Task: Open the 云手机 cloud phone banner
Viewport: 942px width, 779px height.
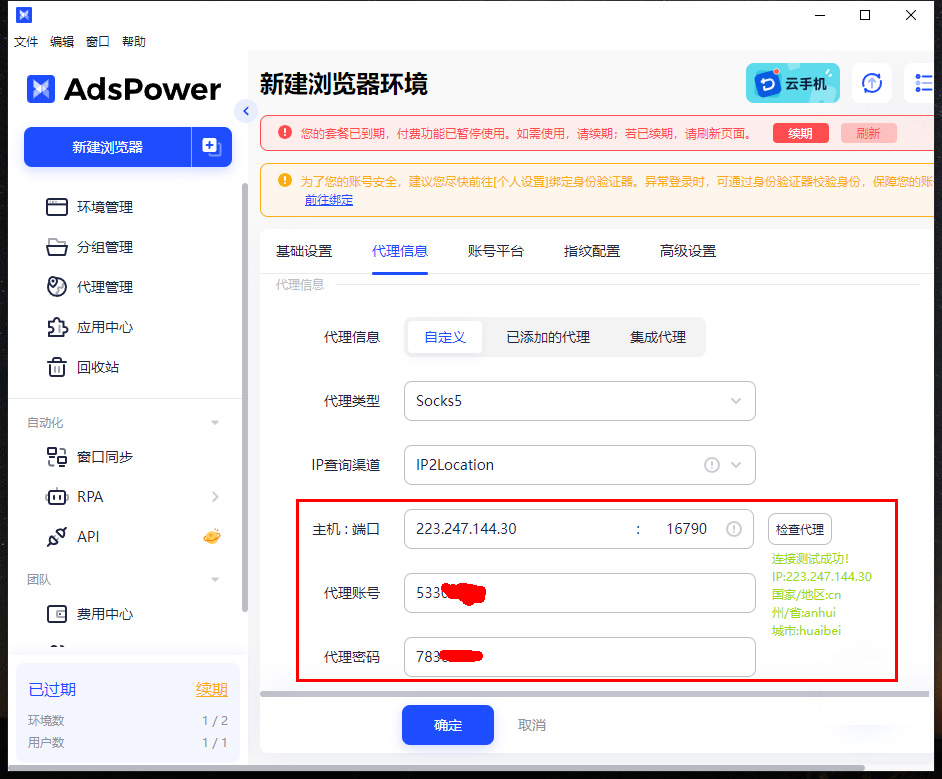Action: click(792, 83)
